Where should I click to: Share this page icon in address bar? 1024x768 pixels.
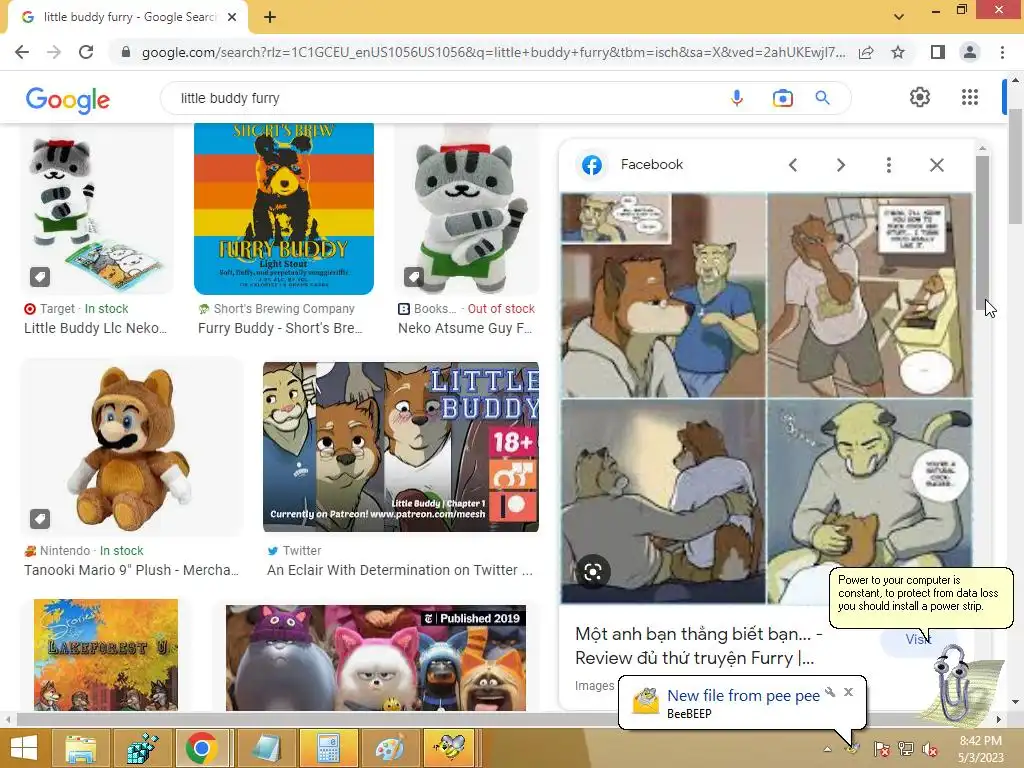tap(866, 52)
